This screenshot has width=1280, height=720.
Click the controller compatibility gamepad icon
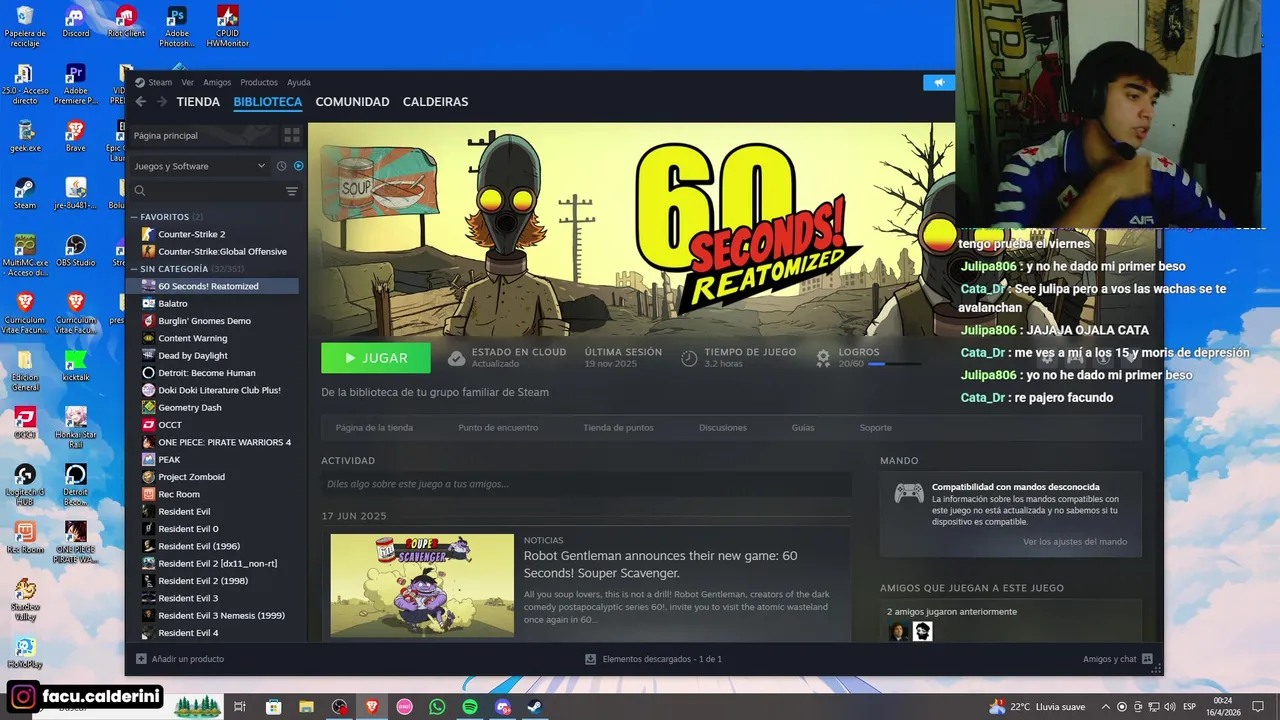coord(909,493)
